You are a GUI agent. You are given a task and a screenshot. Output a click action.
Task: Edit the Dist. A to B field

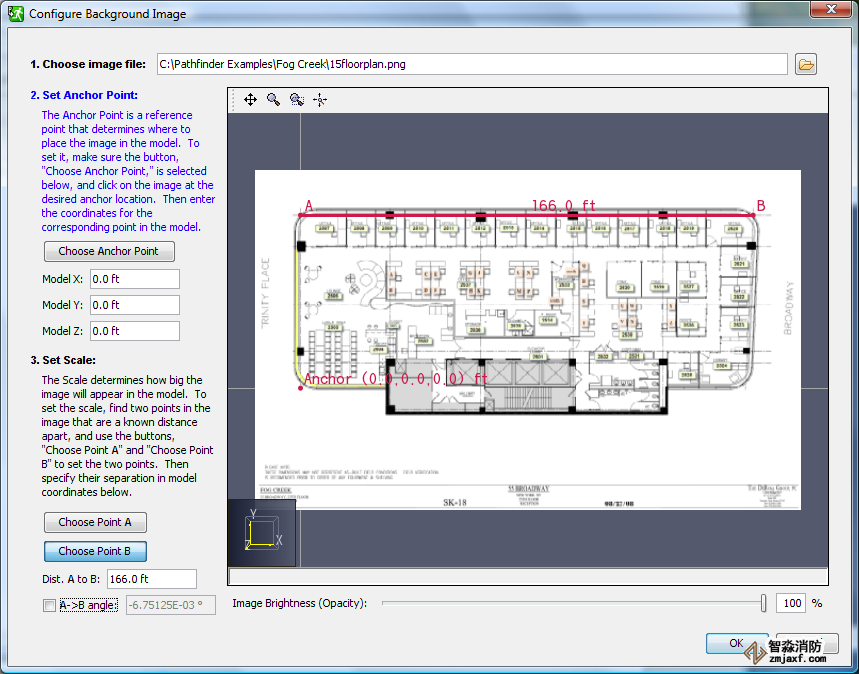pos(151,579)
